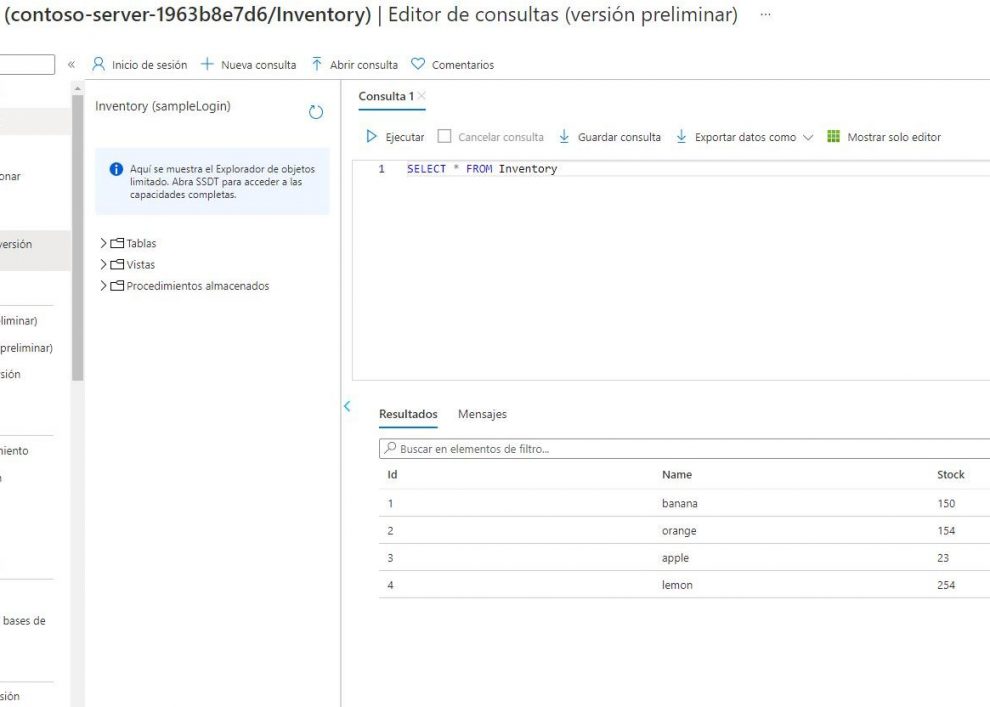The image size is (990, 707).
Task: Select the Resultados tab
Action: [x=408, y=414]
